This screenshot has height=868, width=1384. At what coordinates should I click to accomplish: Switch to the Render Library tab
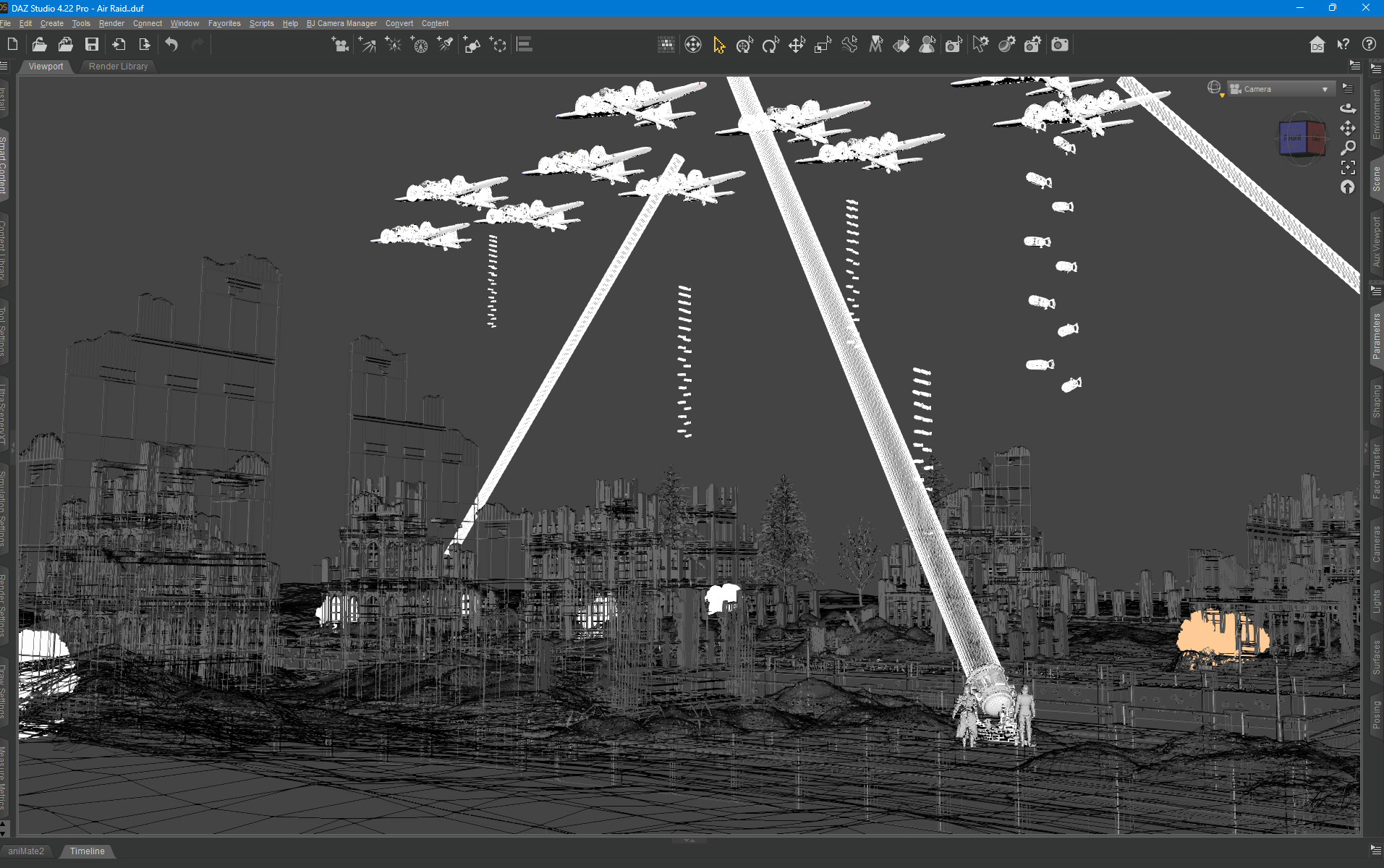tap(118, 67)
